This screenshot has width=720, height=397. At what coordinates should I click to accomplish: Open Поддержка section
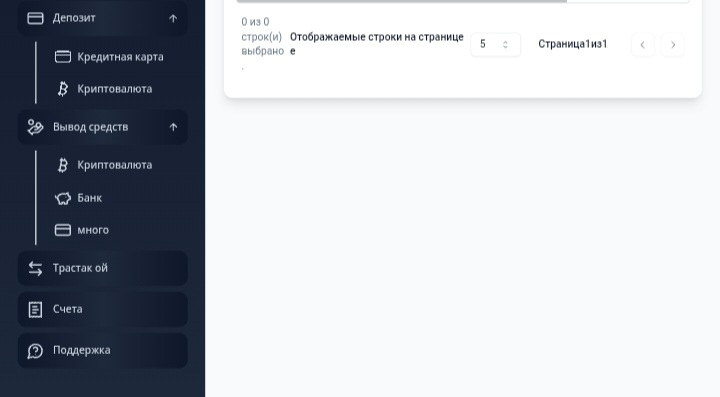tap(102, 351)
